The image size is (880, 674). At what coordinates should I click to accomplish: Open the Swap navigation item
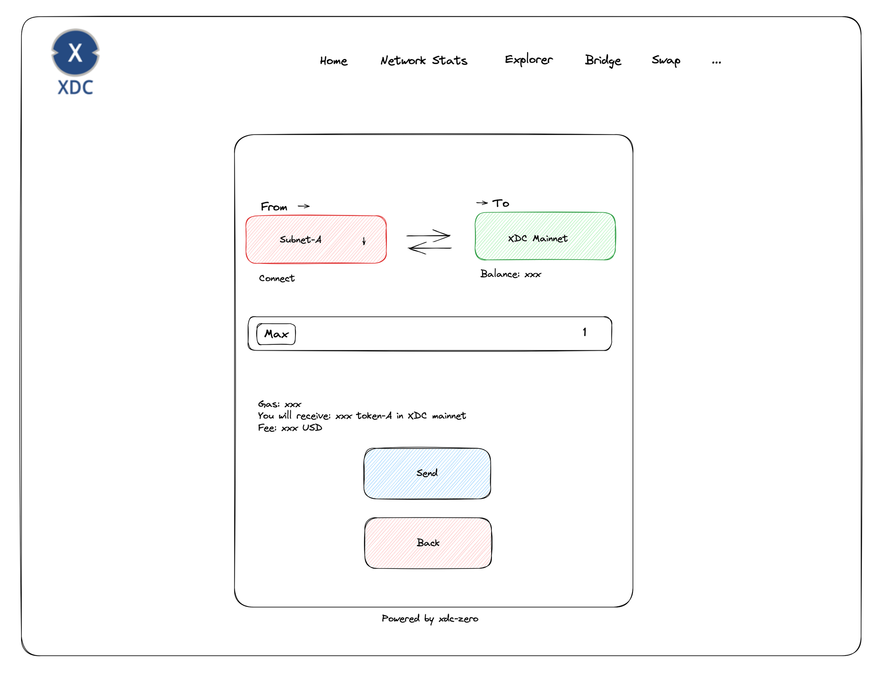tap(666, 61)
